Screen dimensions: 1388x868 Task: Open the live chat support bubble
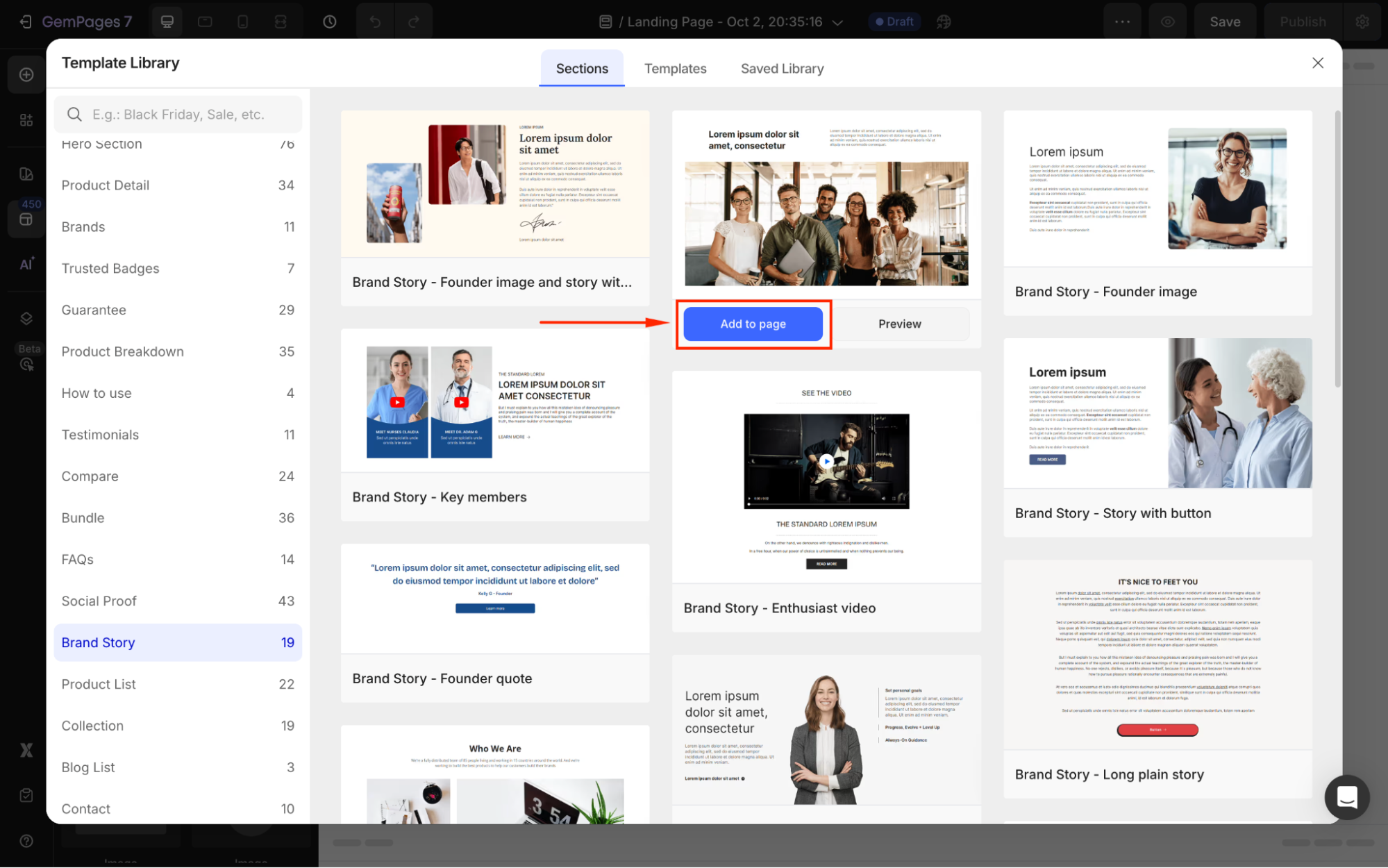coord(1346,797)
